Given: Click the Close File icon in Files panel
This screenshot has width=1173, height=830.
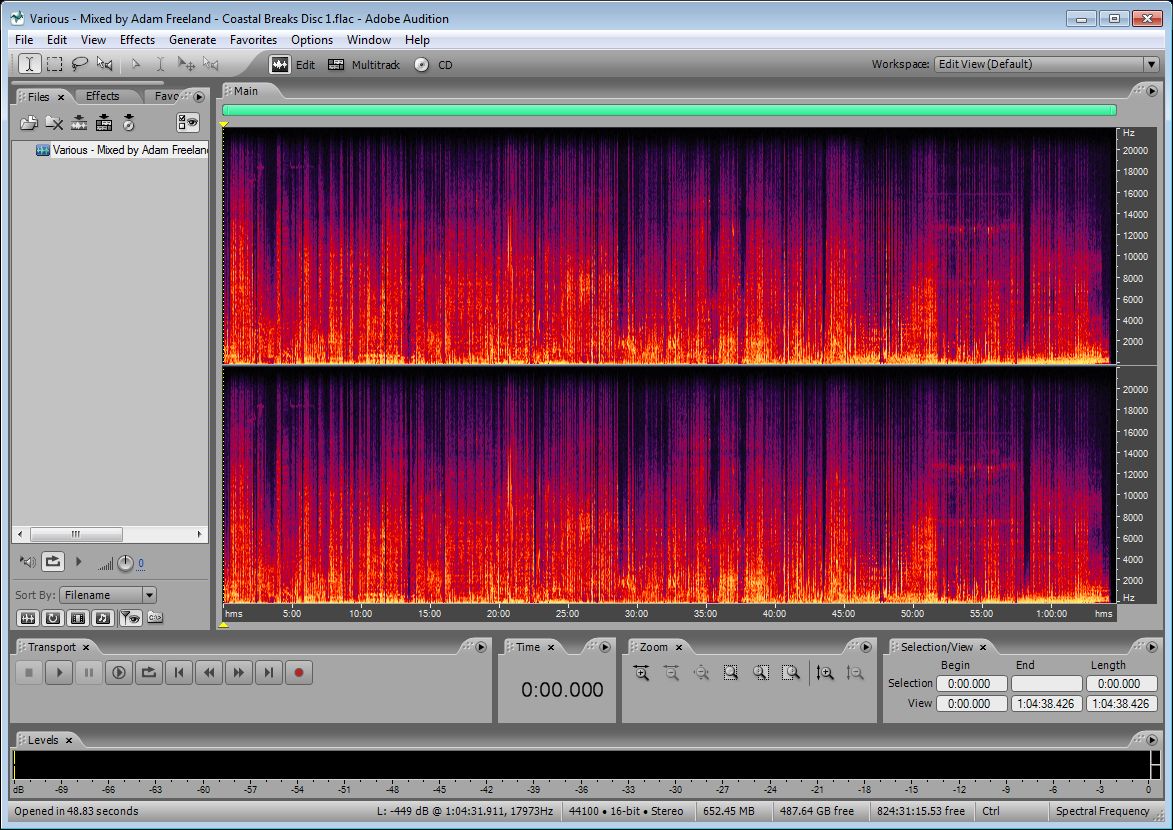Looking at the screenshot, I should [54, 123].
